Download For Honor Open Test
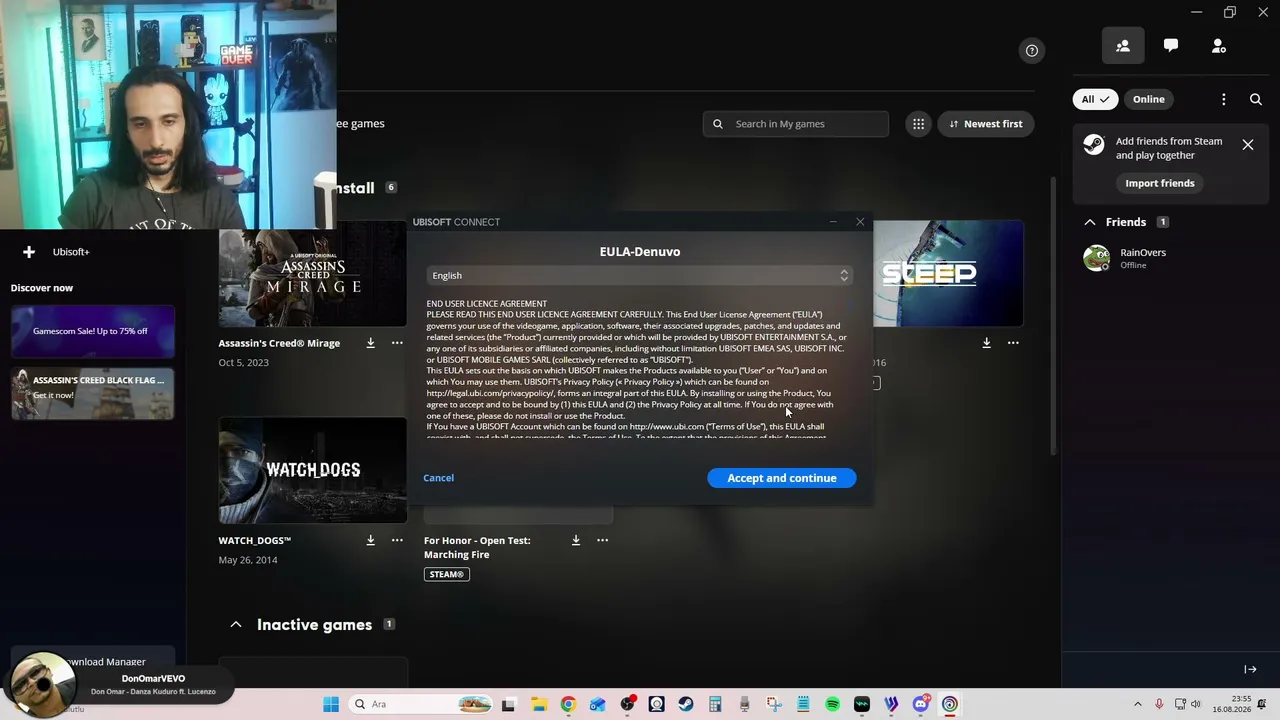 pyautogui.click(x=576, y=540)
